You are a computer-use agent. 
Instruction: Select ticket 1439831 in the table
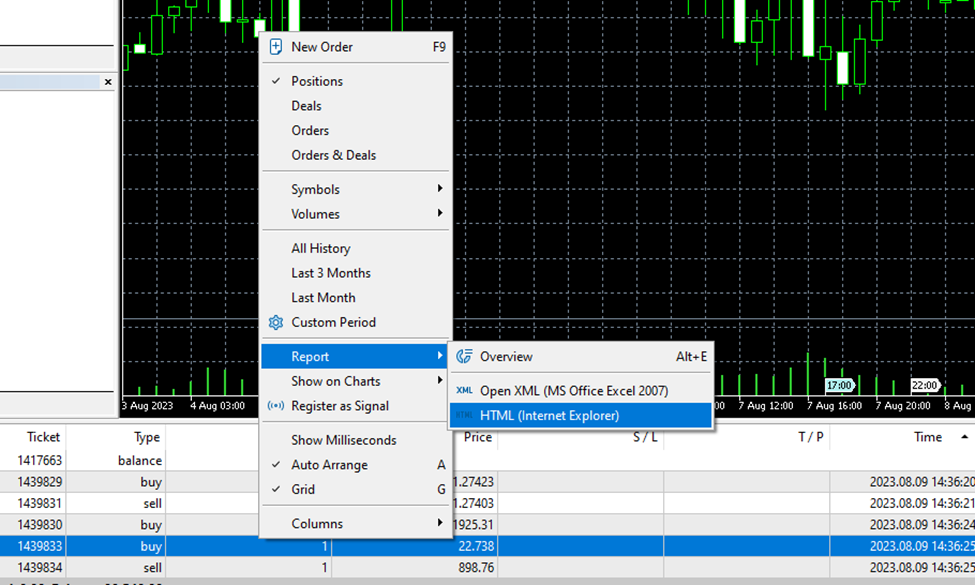tap(40, 504)
